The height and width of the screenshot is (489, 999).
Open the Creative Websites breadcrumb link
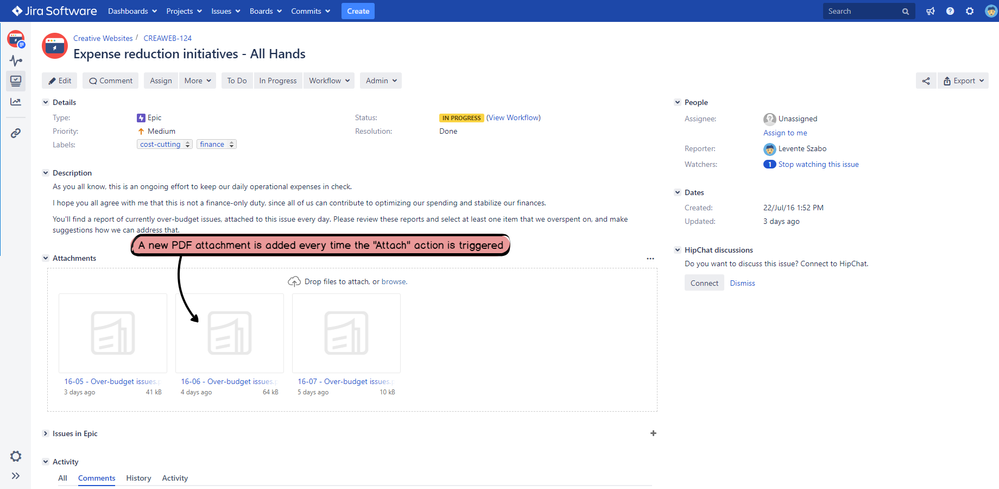coord(103,38)
